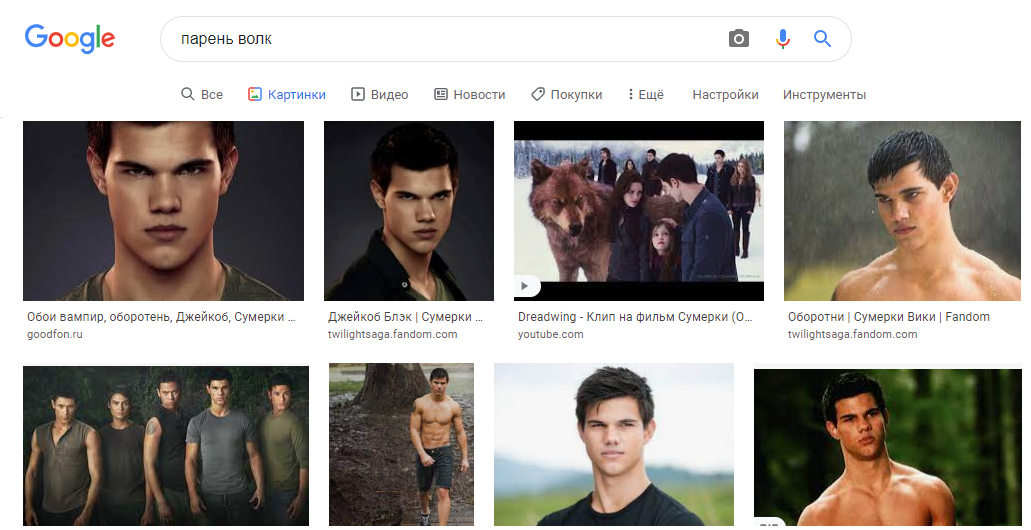Open the thumbnail of five men standing in a group
The image size is (1031, 530).
tap(166, 446)
